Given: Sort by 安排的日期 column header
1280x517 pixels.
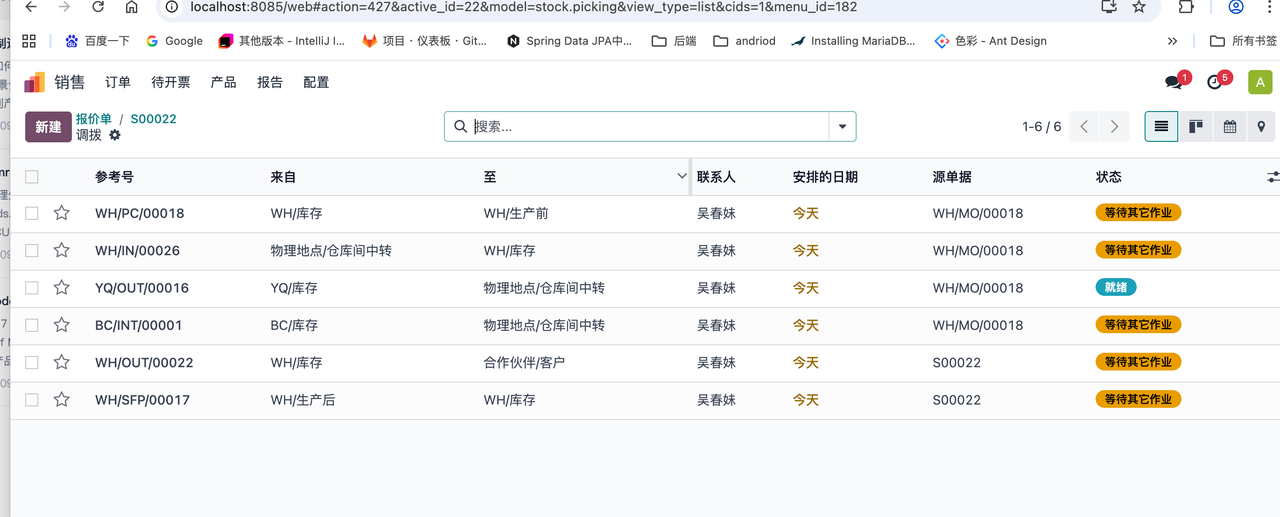Looking at the screenshot, I should (x=825, y=177).
